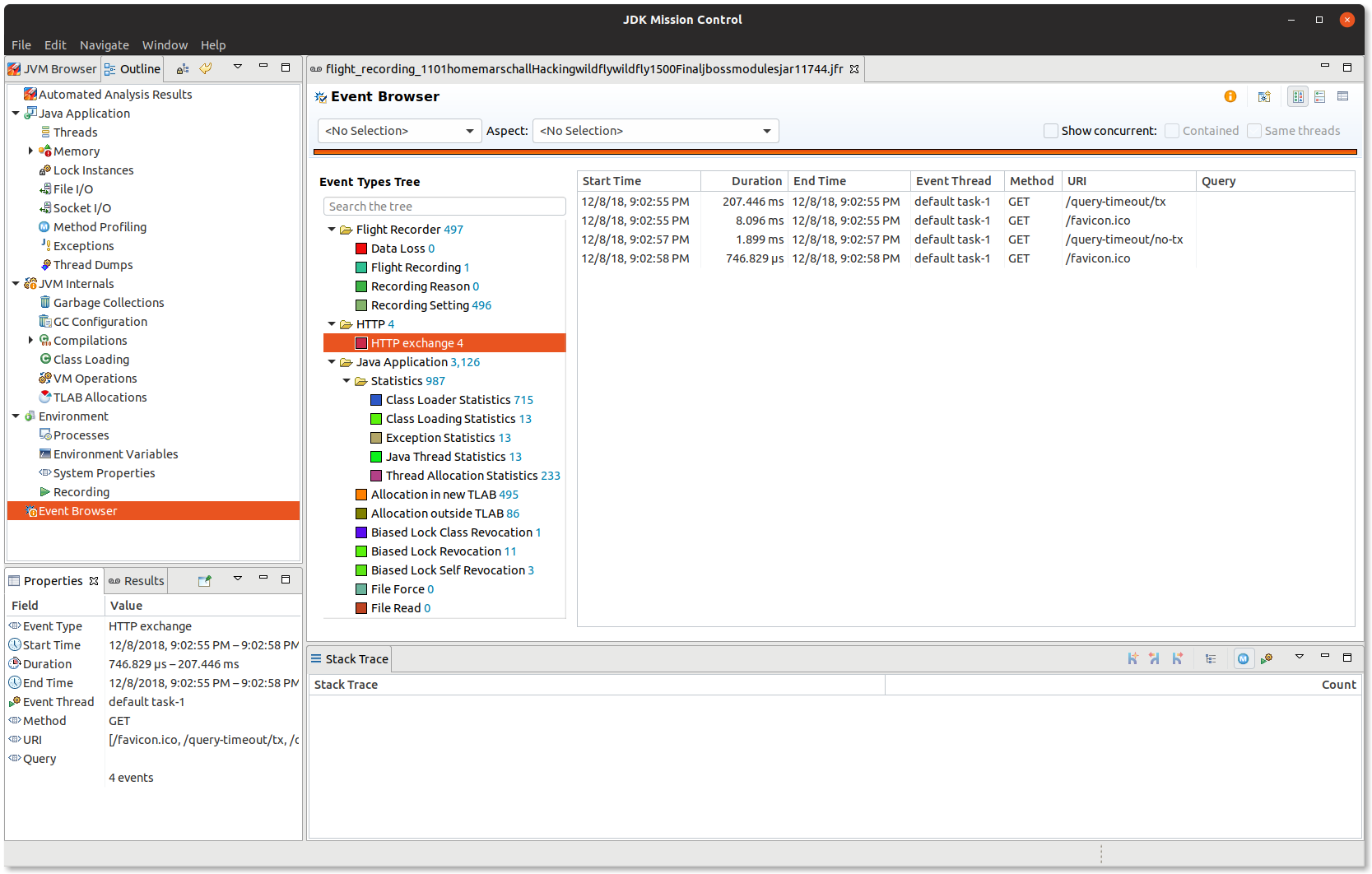Image resolution: width=1372 pixels, height=874 pixels.
Task: Click the purple Biased Lock Class Revocation swatch
Action: tap(360, 532)
